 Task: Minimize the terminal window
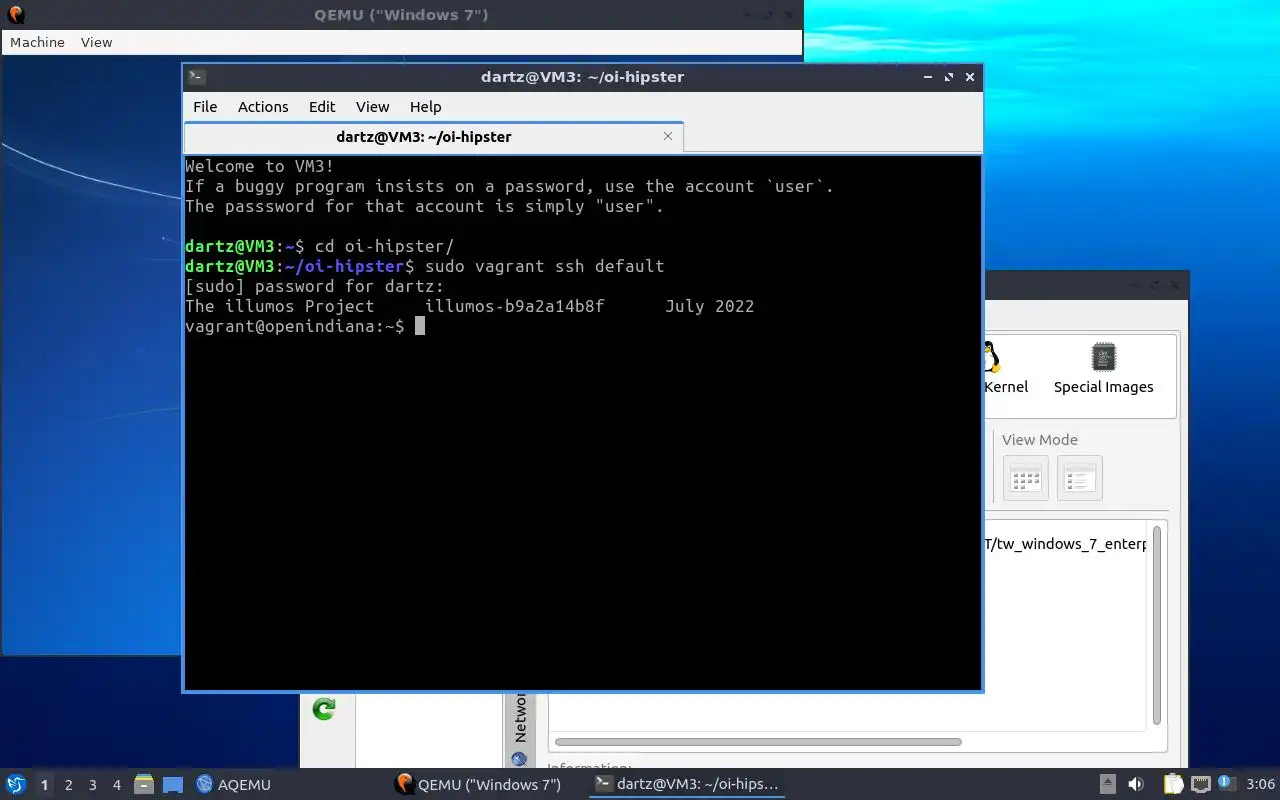click(x=929, y=77)
